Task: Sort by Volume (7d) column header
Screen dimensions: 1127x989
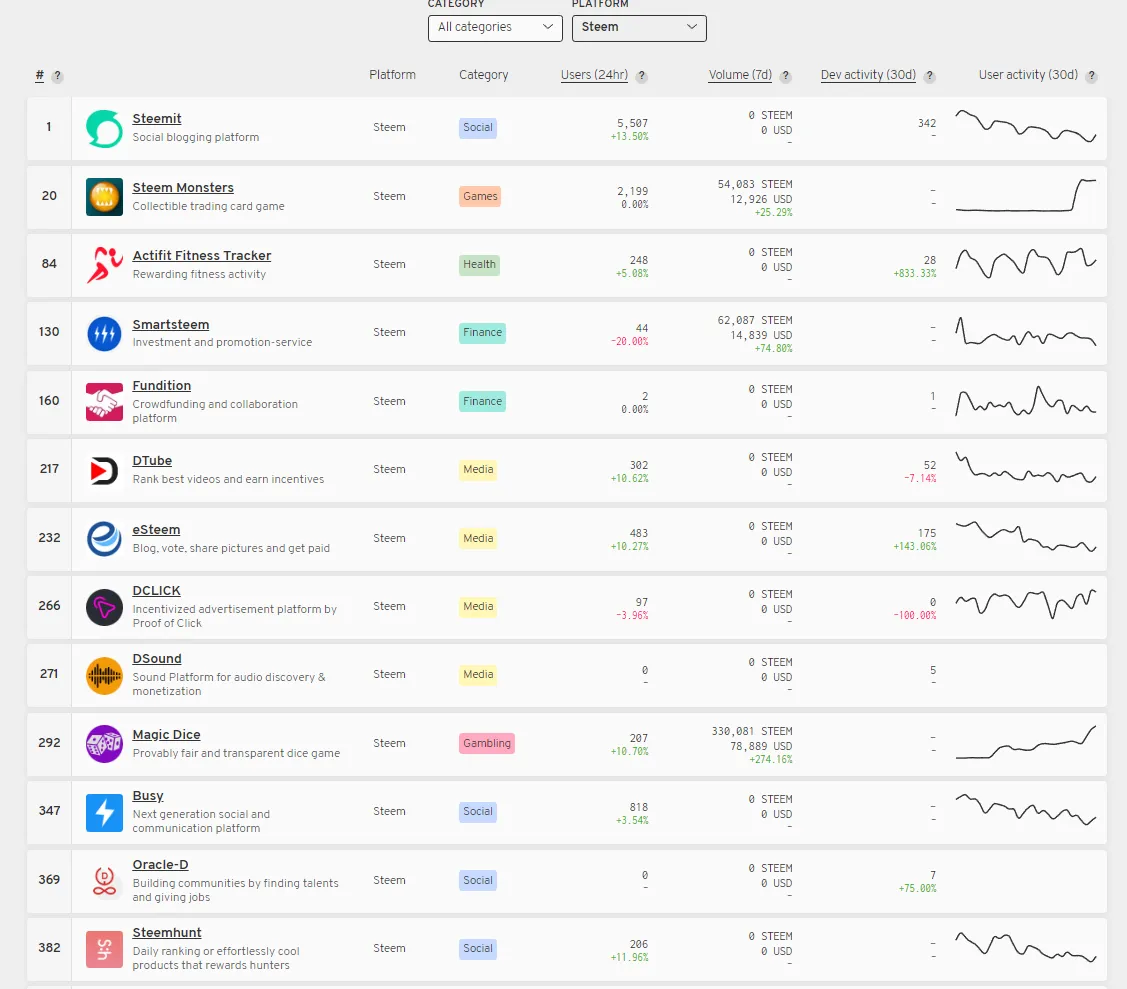Action: pyautogui.click(x=740, y=75)
